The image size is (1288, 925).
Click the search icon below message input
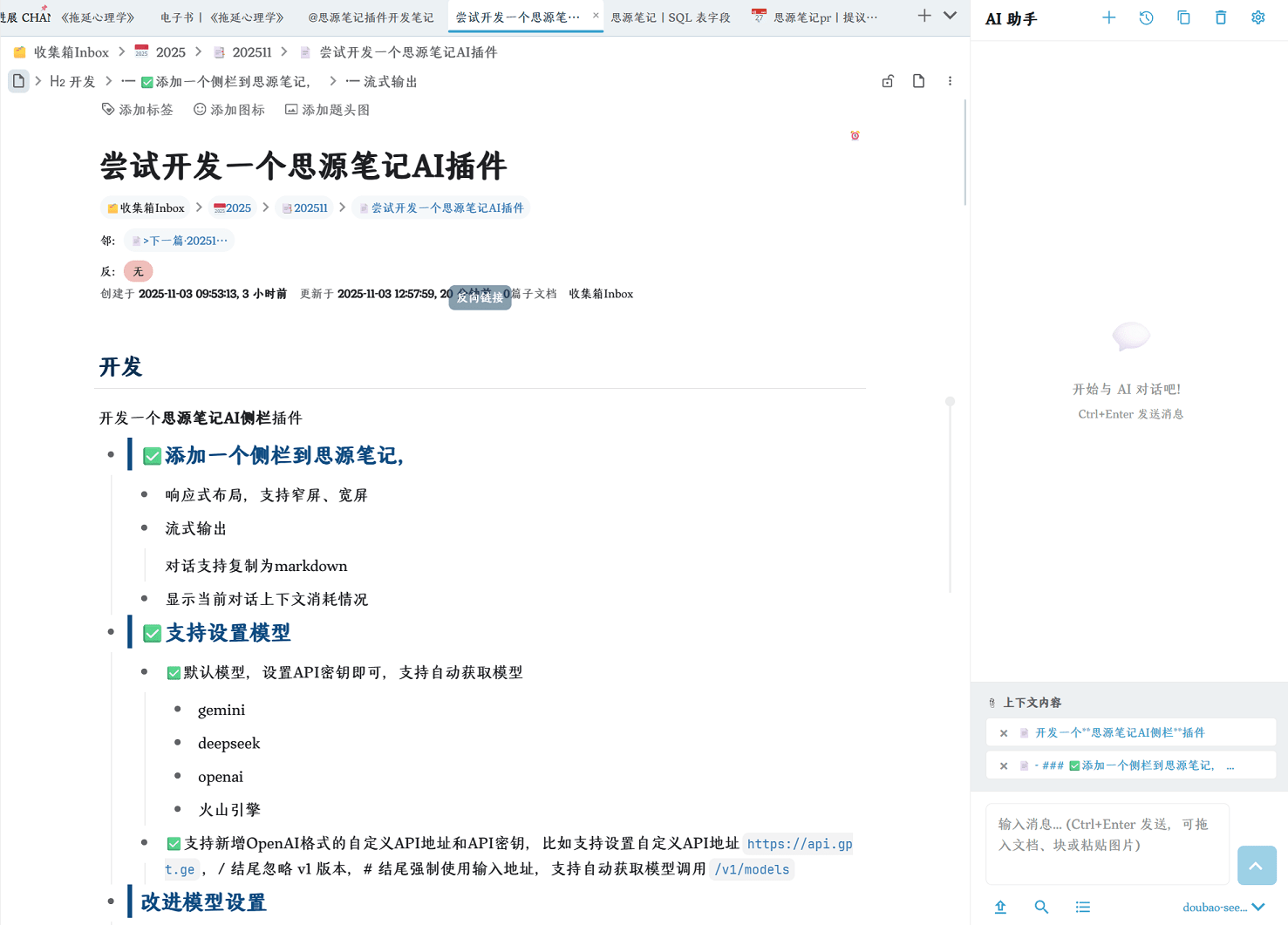[x=1041, y=907]
